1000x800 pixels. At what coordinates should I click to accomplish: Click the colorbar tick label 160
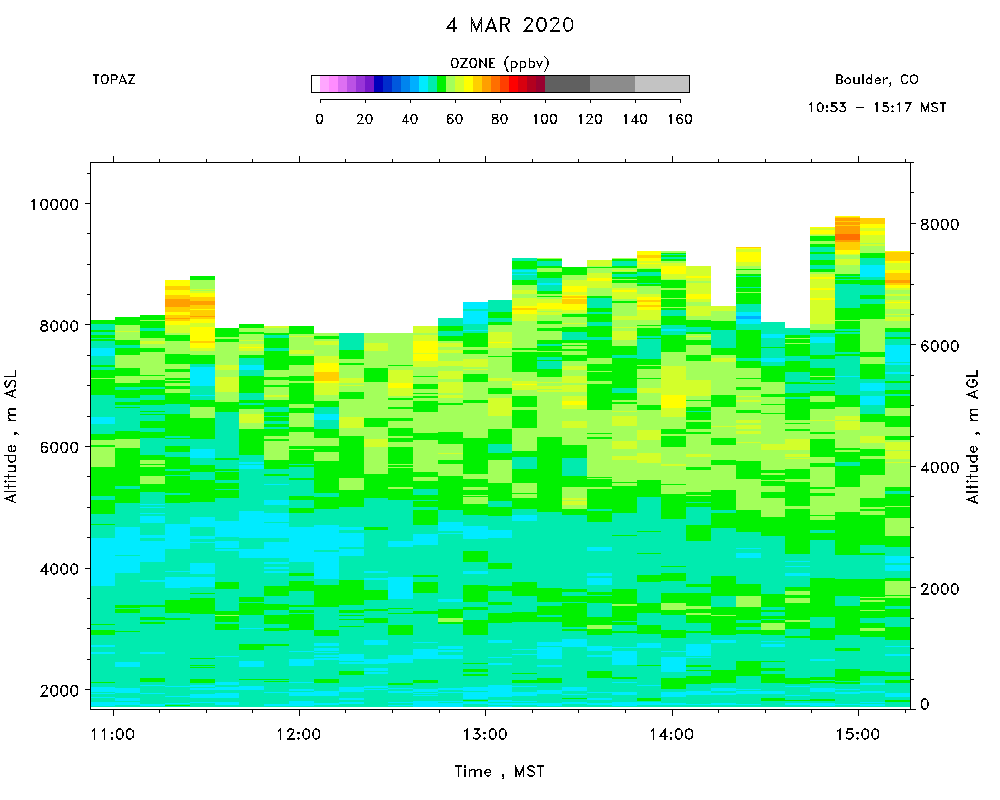680,119
